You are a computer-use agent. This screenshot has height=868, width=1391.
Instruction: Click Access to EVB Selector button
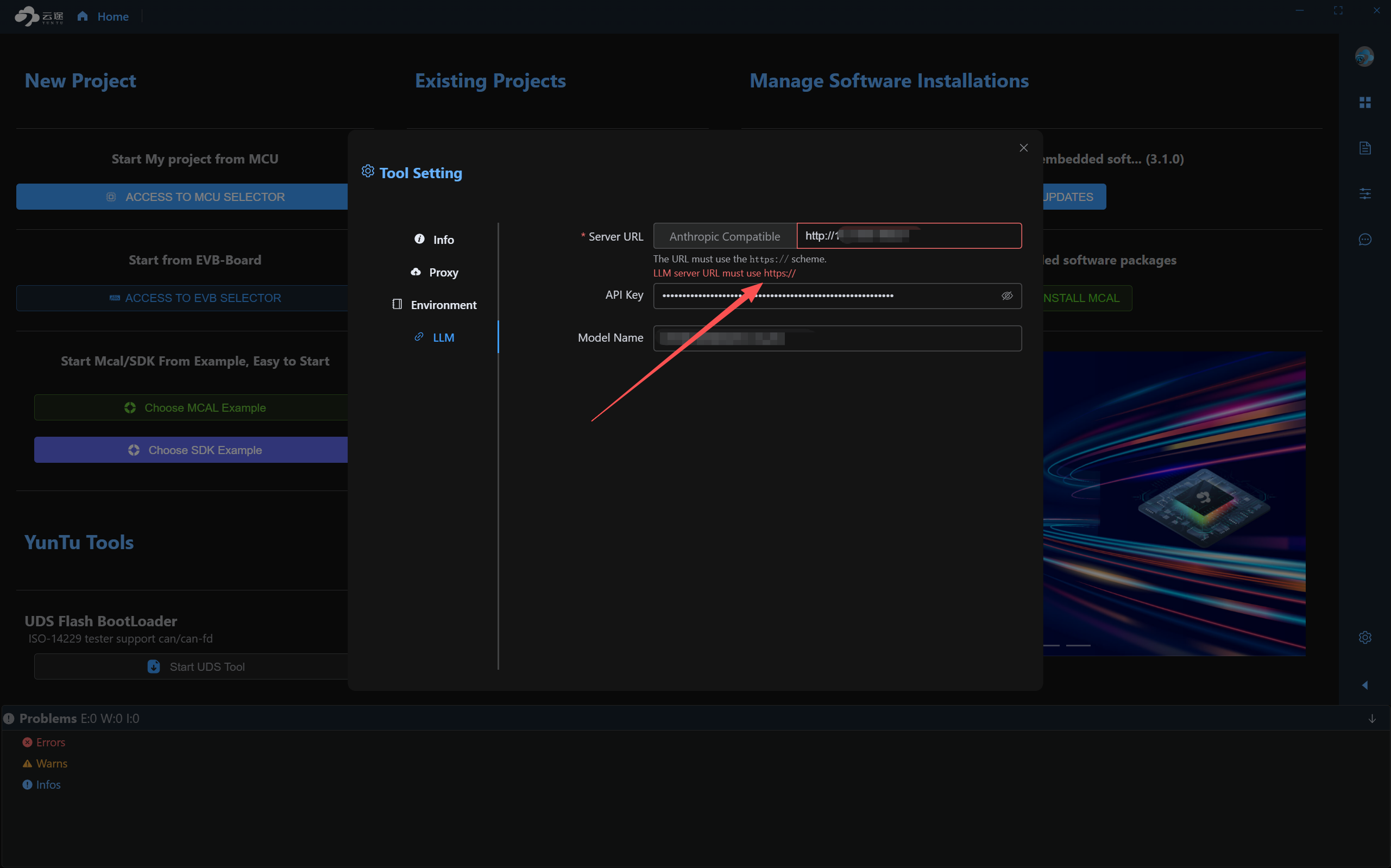(182, 298)
